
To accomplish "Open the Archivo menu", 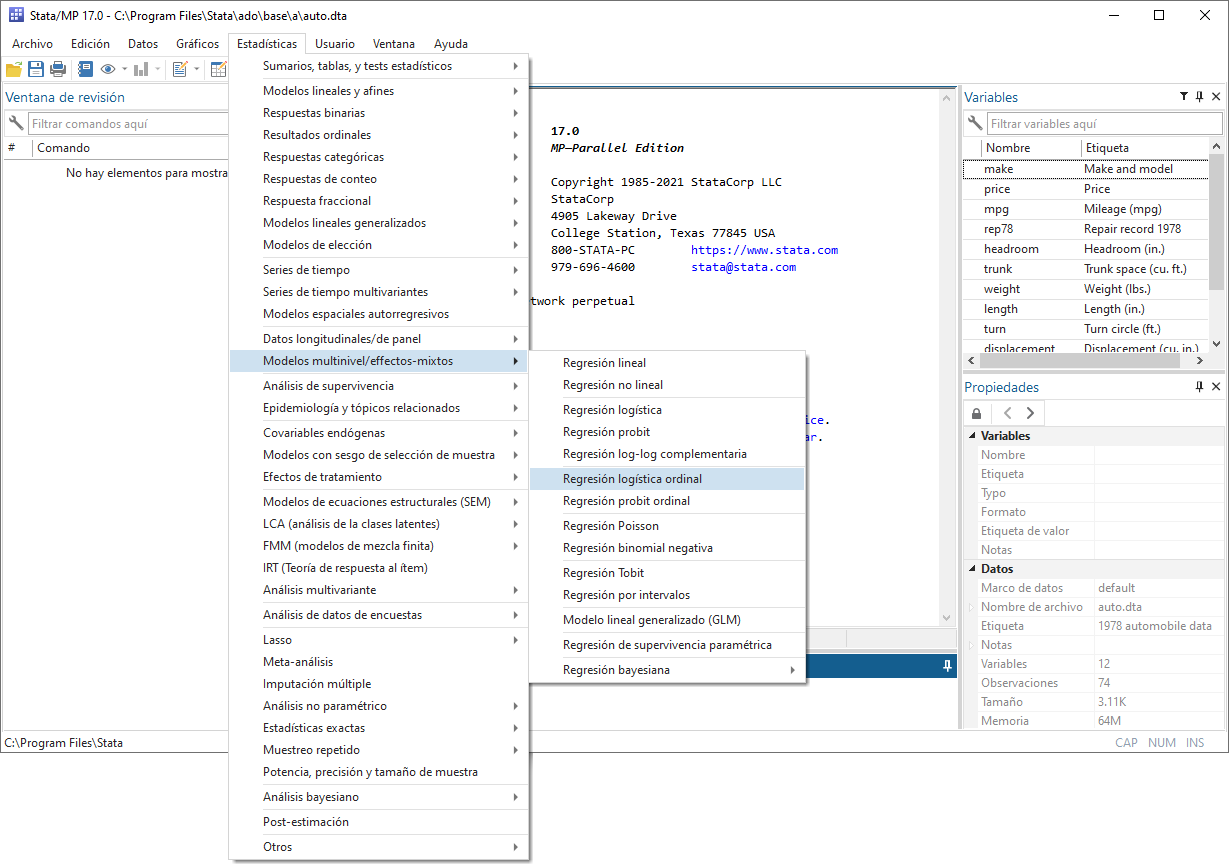I will point(32,44).
